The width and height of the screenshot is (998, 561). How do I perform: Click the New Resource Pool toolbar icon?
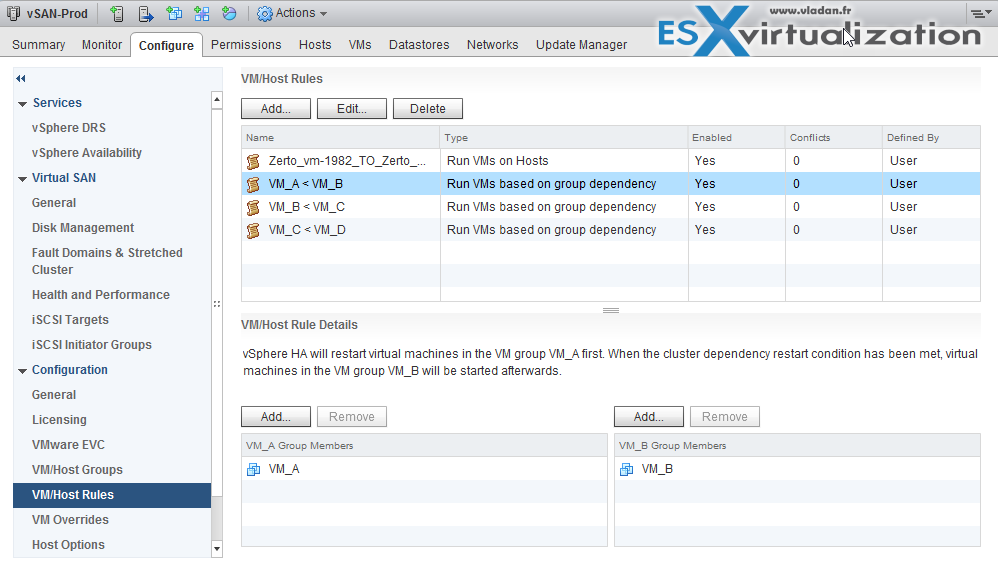point(229,13)
